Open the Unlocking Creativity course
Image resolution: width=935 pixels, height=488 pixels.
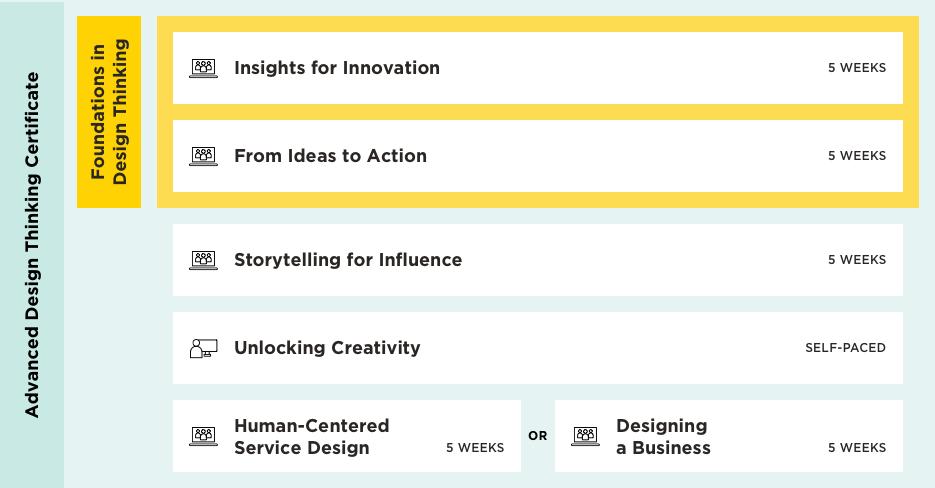[x=327, y=348]
